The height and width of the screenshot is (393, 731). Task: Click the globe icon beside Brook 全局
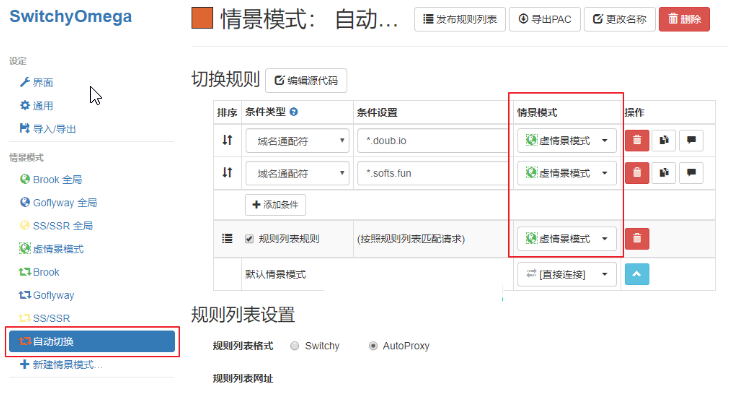25,179
